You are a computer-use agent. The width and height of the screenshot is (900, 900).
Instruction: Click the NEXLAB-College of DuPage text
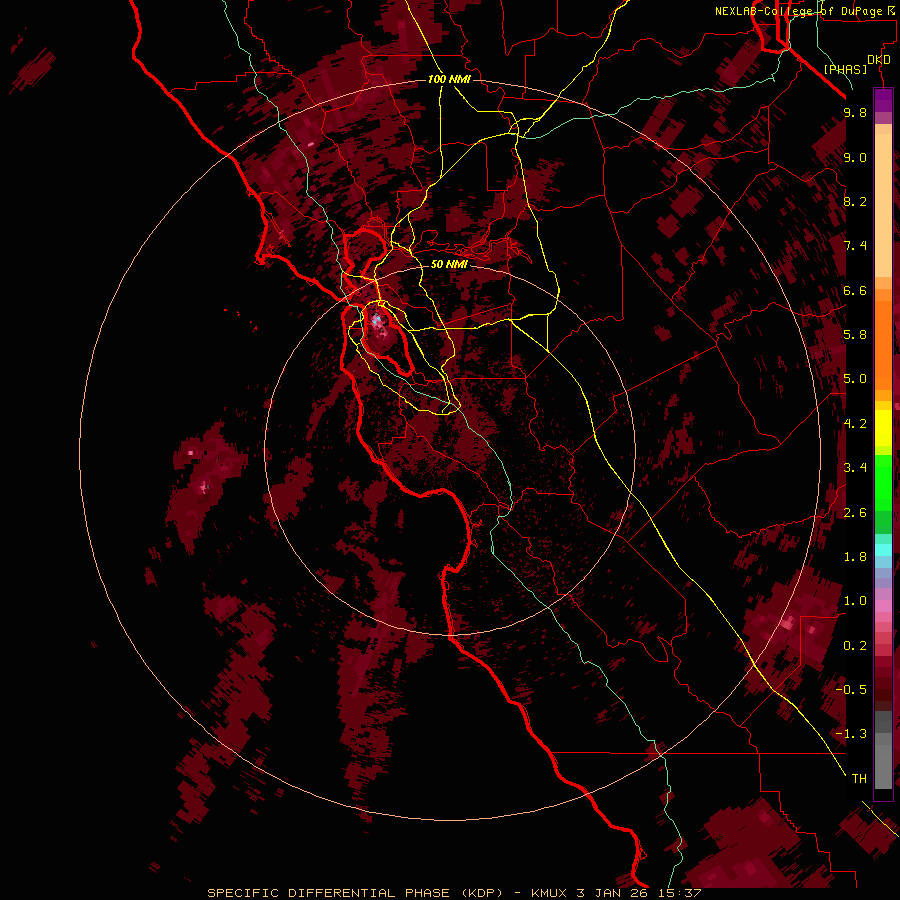pyautogui.click(x=798, y=11)
